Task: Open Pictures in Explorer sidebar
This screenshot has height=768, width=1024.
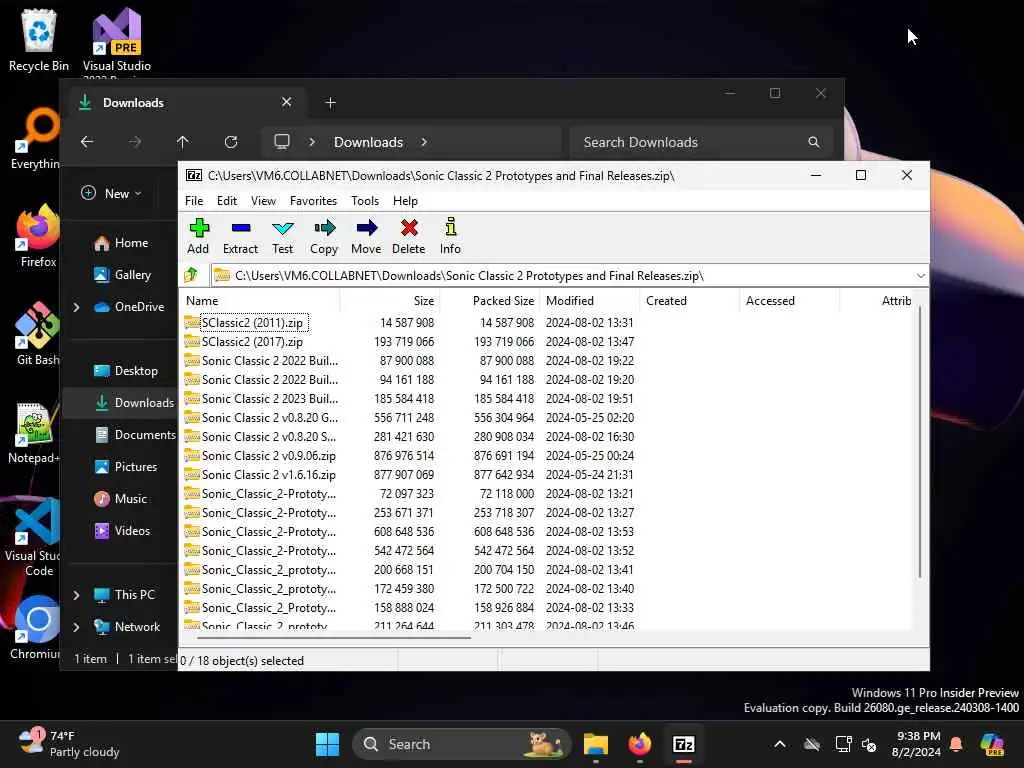Action: tap(126, 467)
